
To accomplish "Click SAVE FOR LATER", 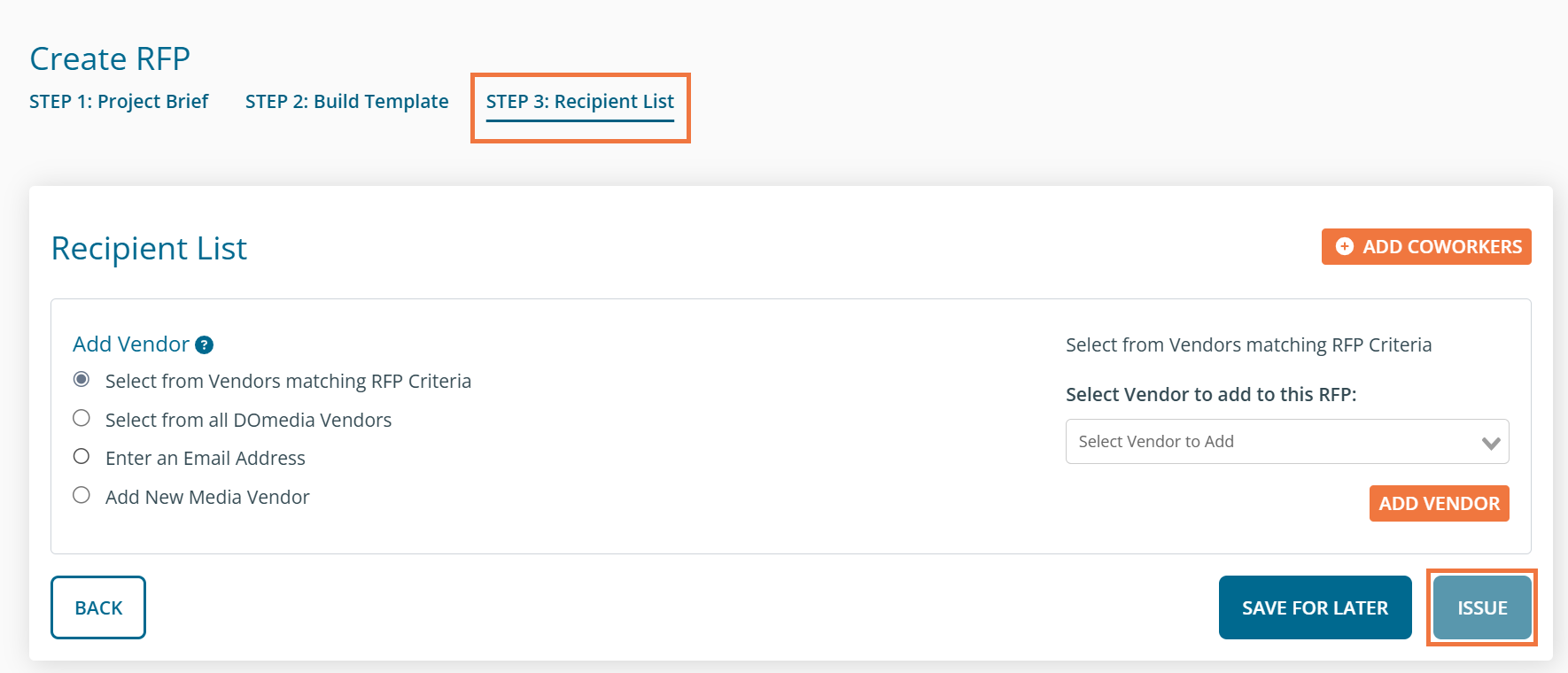I will (1315, 608).
